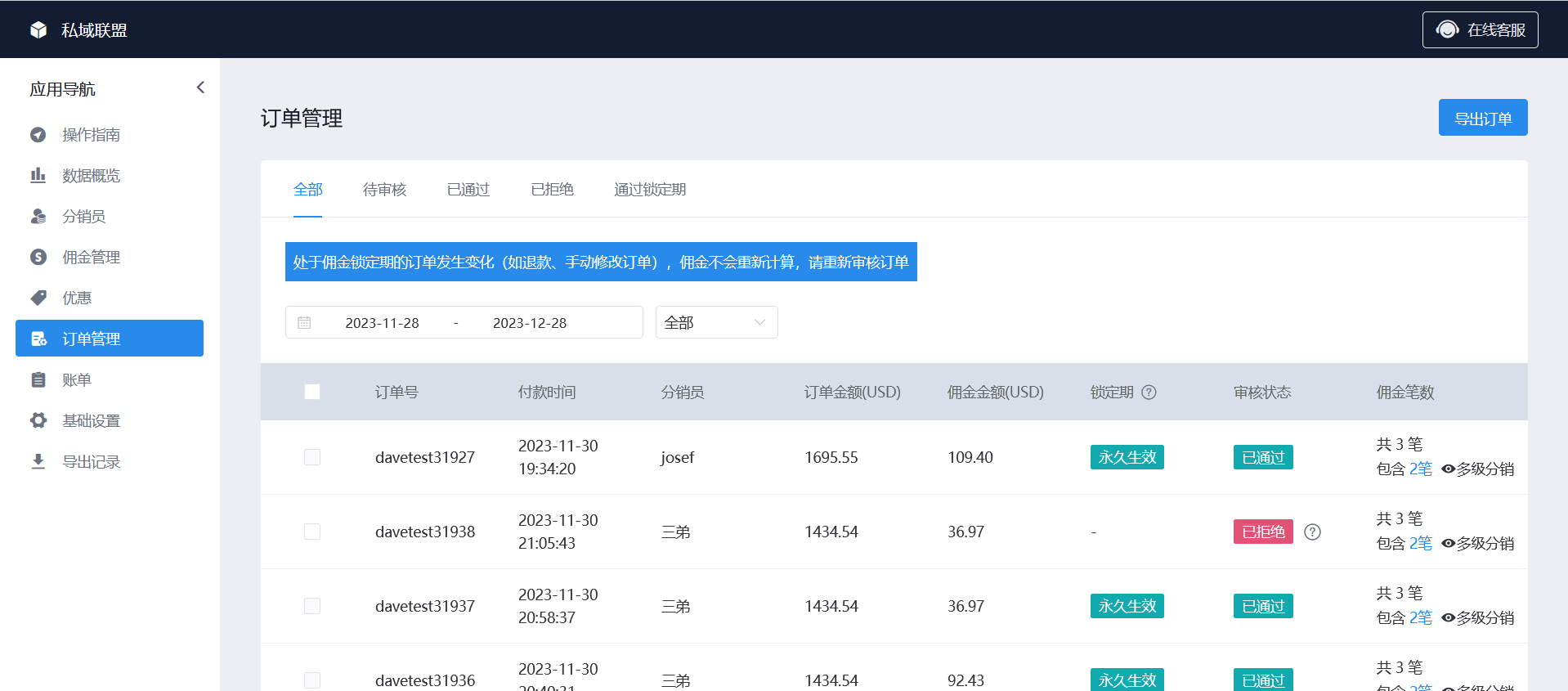Click the blue commission lock notice banner
Viewport: 1568px width, 691px height.
point(601,262)
